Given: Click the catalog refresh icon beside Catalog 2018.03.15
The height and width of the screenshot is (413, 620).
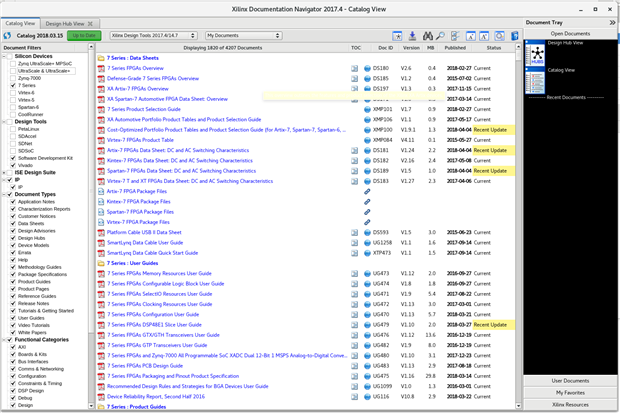Looking at the screenshot, I should 8,34.
